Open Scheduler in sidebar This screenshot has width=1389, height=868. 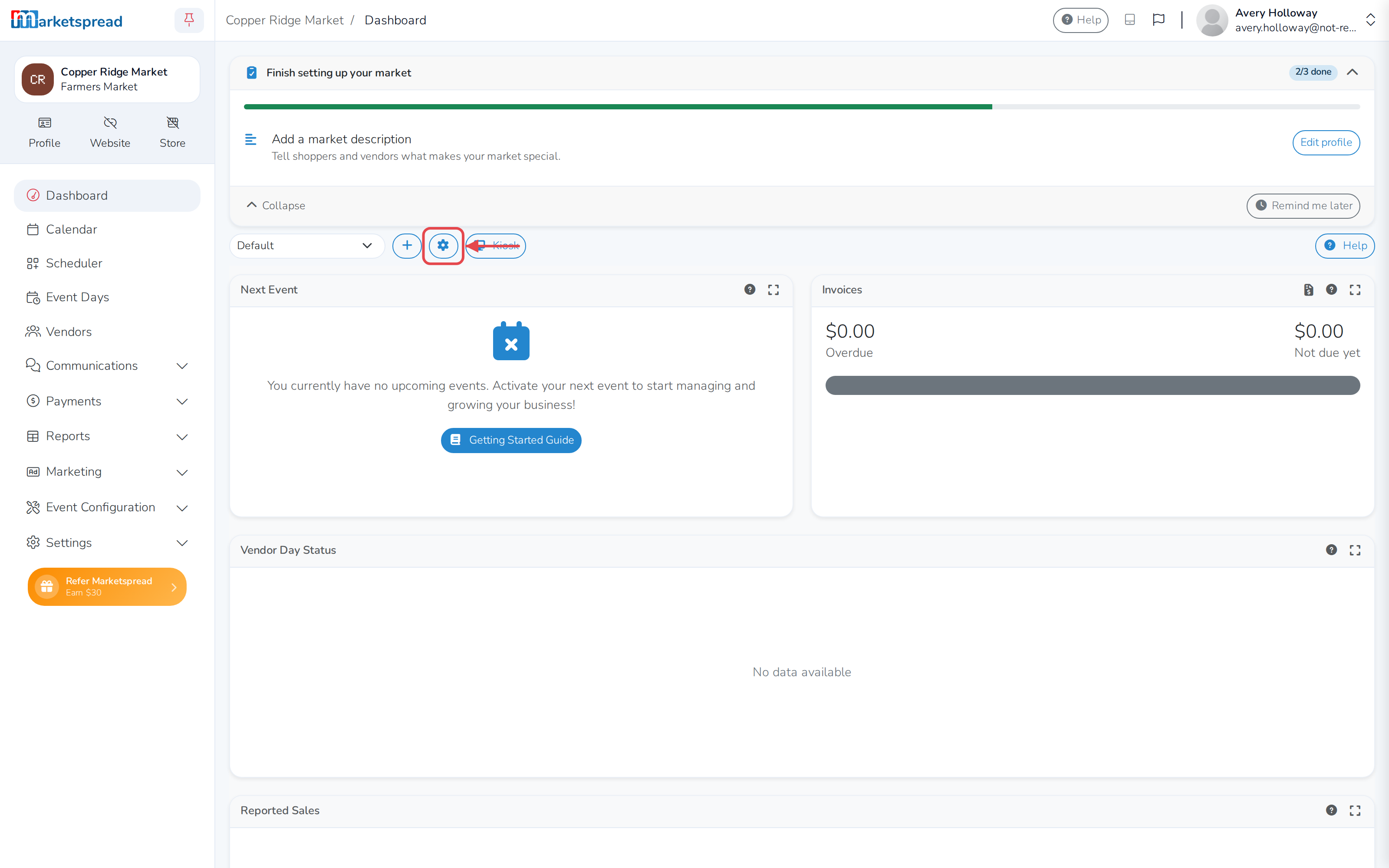107,263
